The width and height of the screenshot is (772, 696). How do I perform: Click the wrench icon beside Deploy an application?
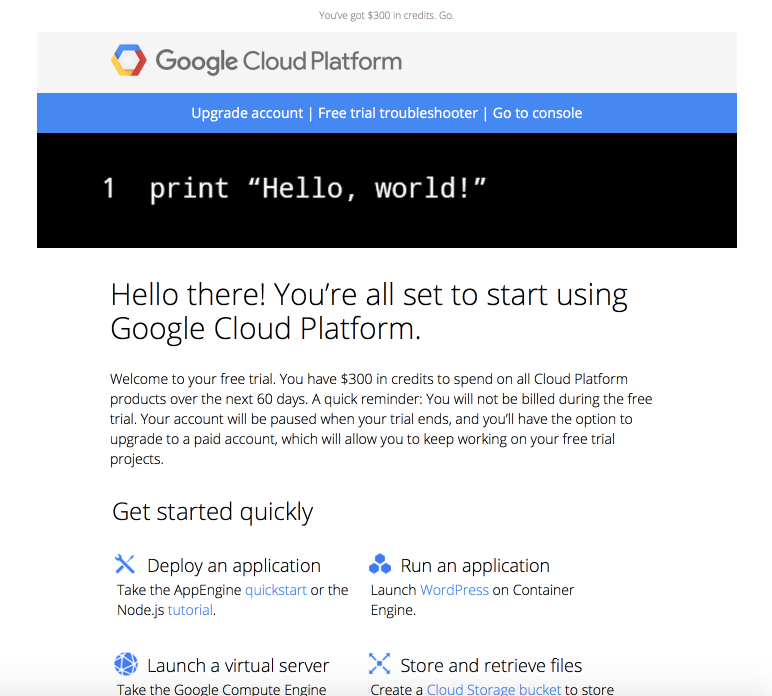pos(125,564)
